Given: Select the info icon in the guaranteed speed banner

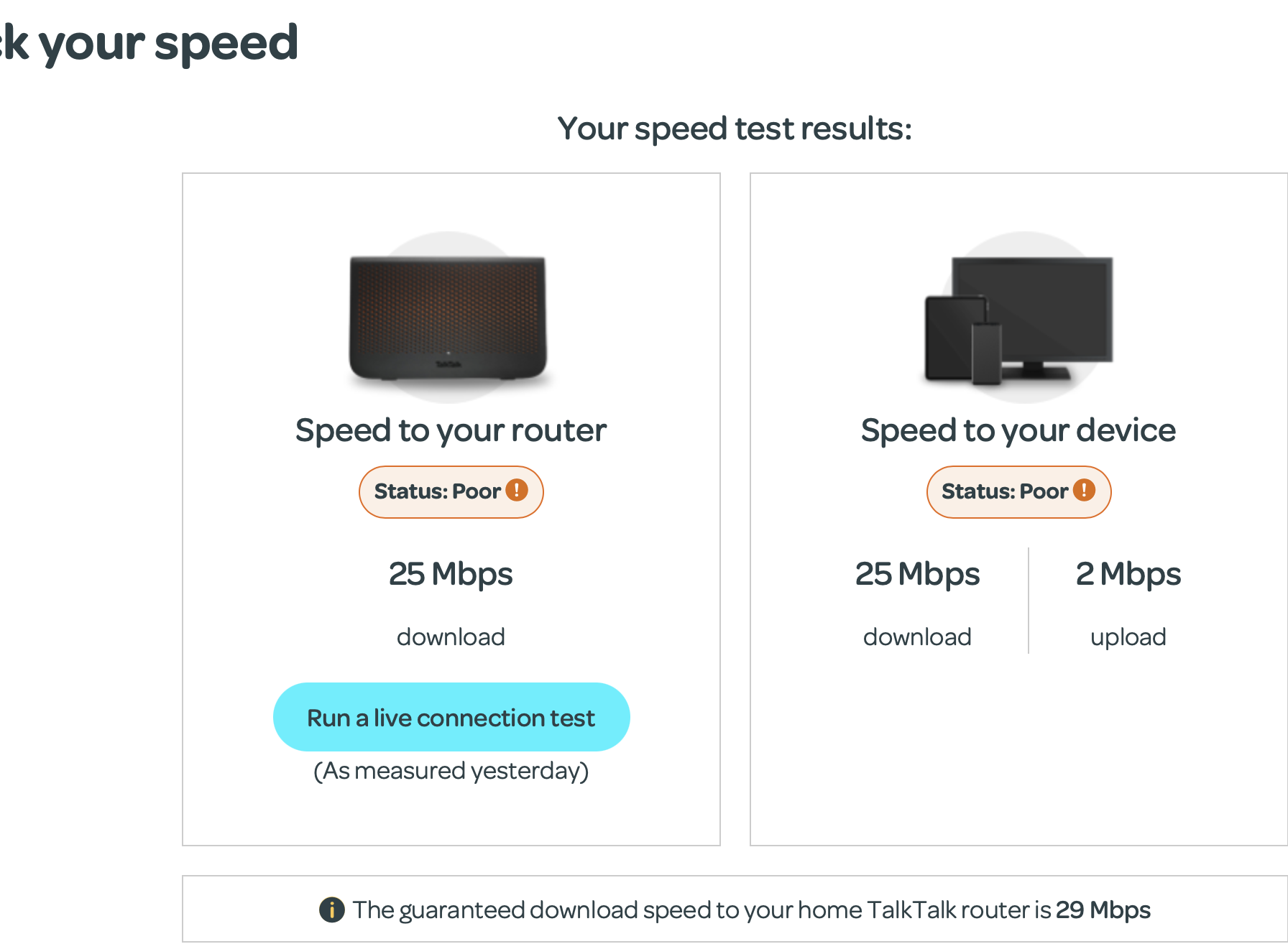Looking at the screenshot, I should click(331, 910).
